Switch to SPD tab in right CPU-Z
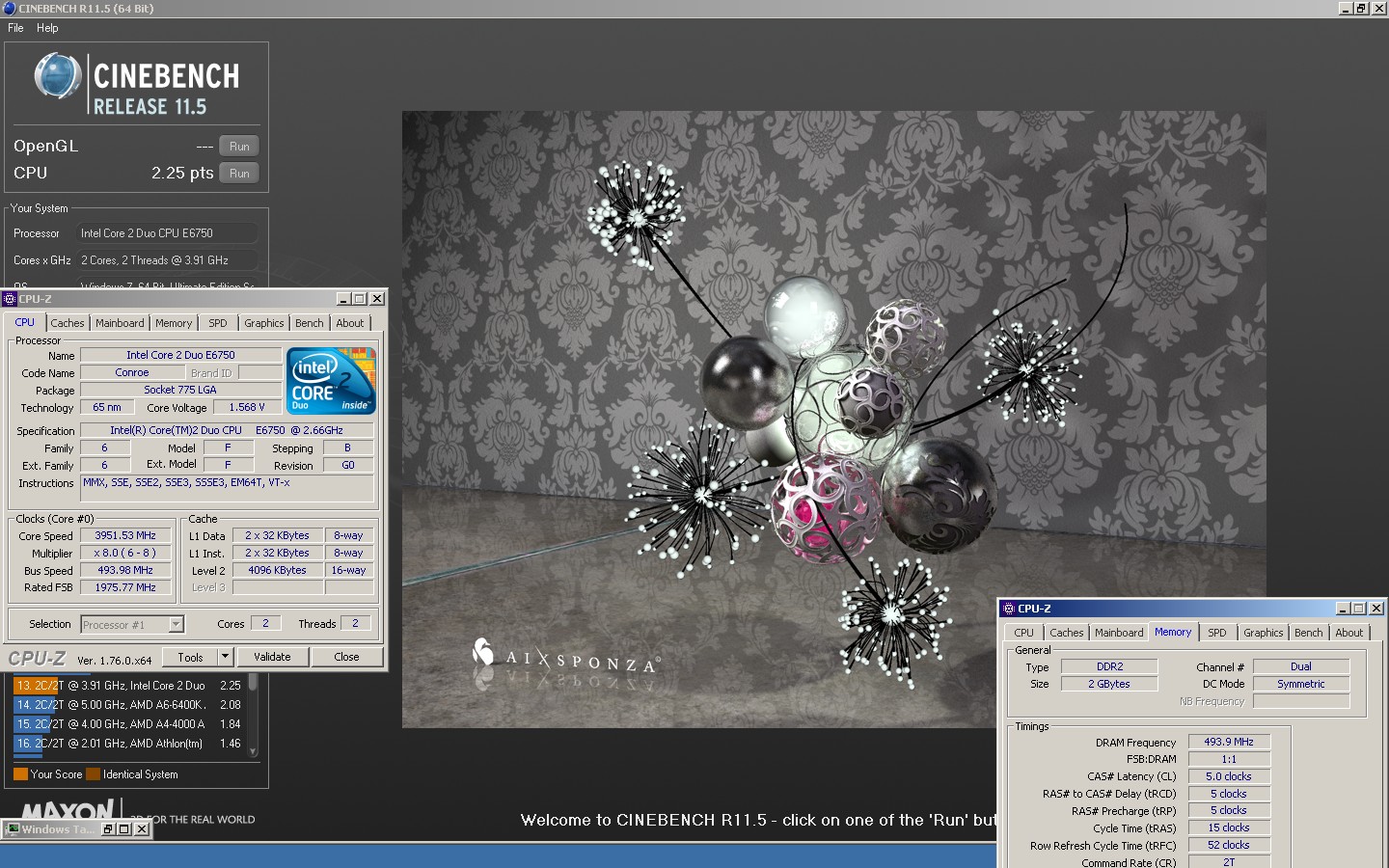The height and width of the screenshot is (868, 1389). 1217,633
